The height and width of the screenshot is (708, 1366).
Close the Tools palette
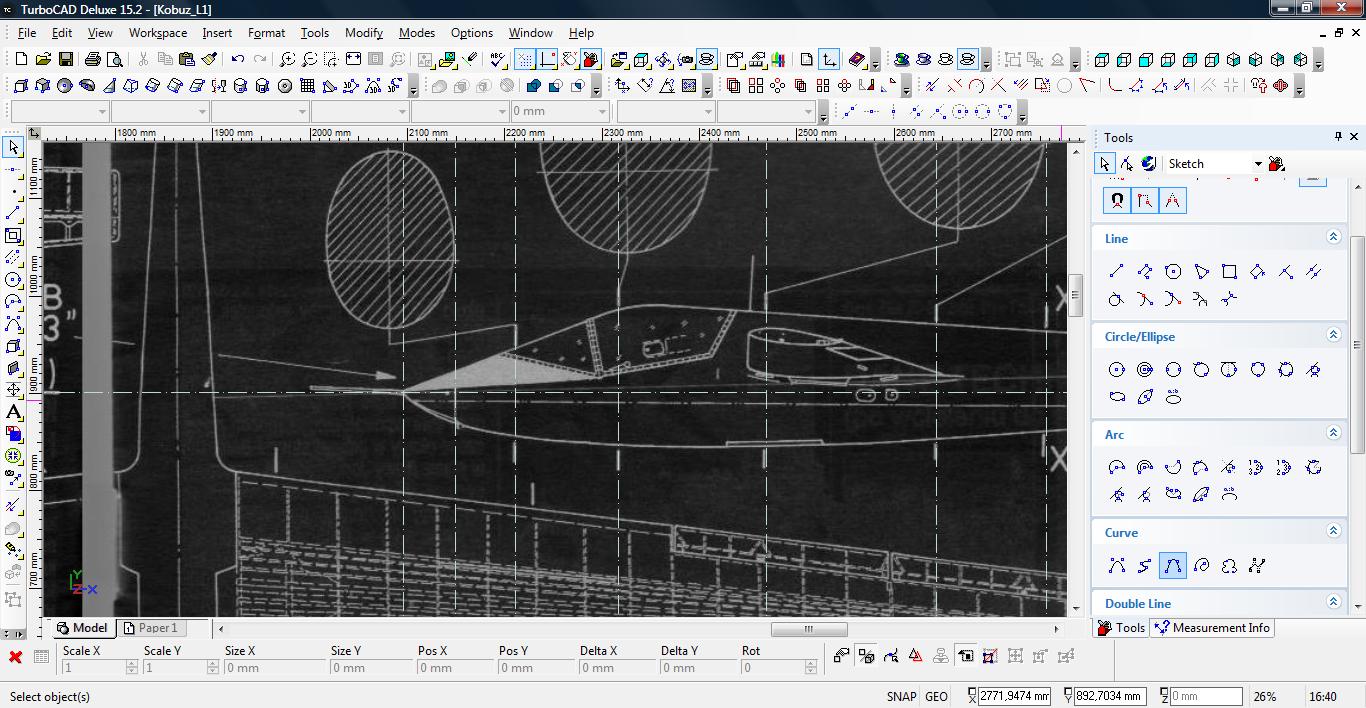pyautogui.click(x=1355, y=137)
